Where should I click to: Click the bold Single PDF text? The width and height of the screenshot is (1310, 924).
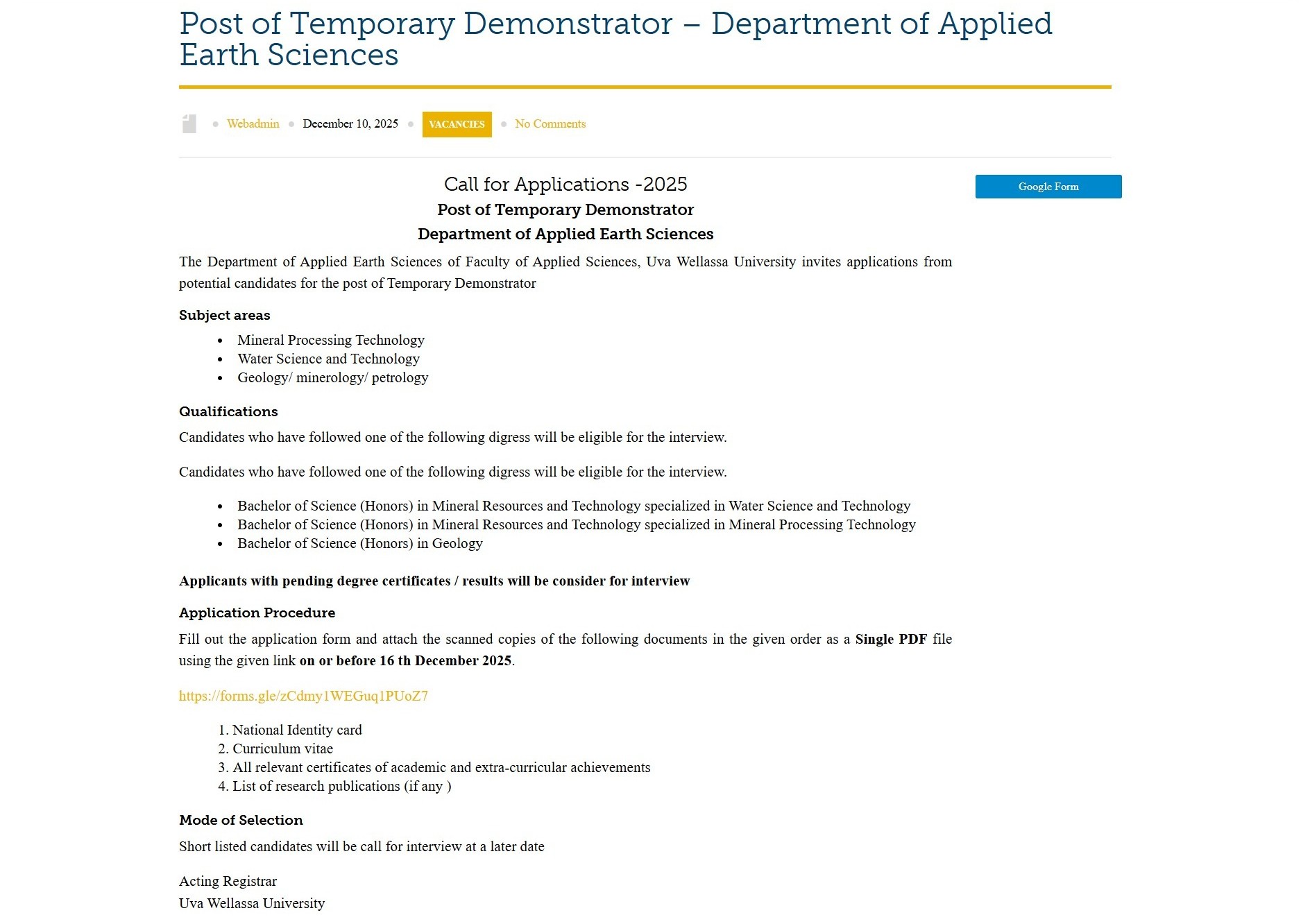point(890,639)
